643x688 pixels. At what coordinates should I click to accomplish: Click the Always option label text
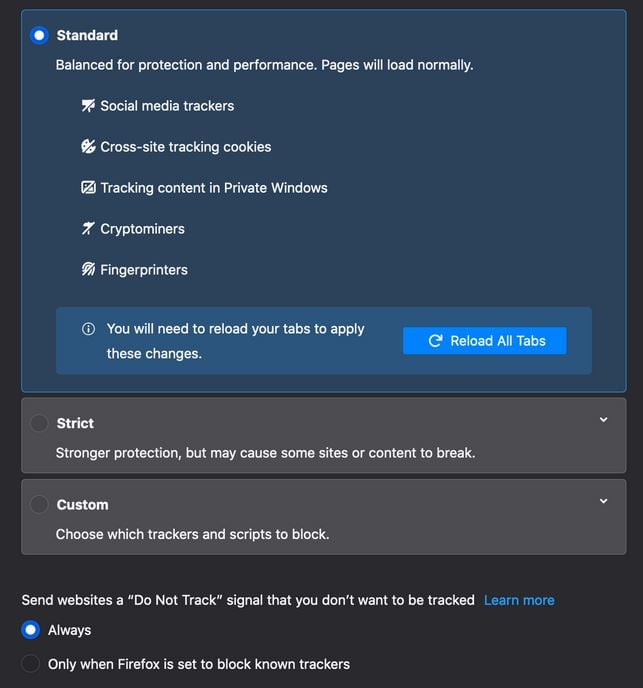(x=69, y=631)
